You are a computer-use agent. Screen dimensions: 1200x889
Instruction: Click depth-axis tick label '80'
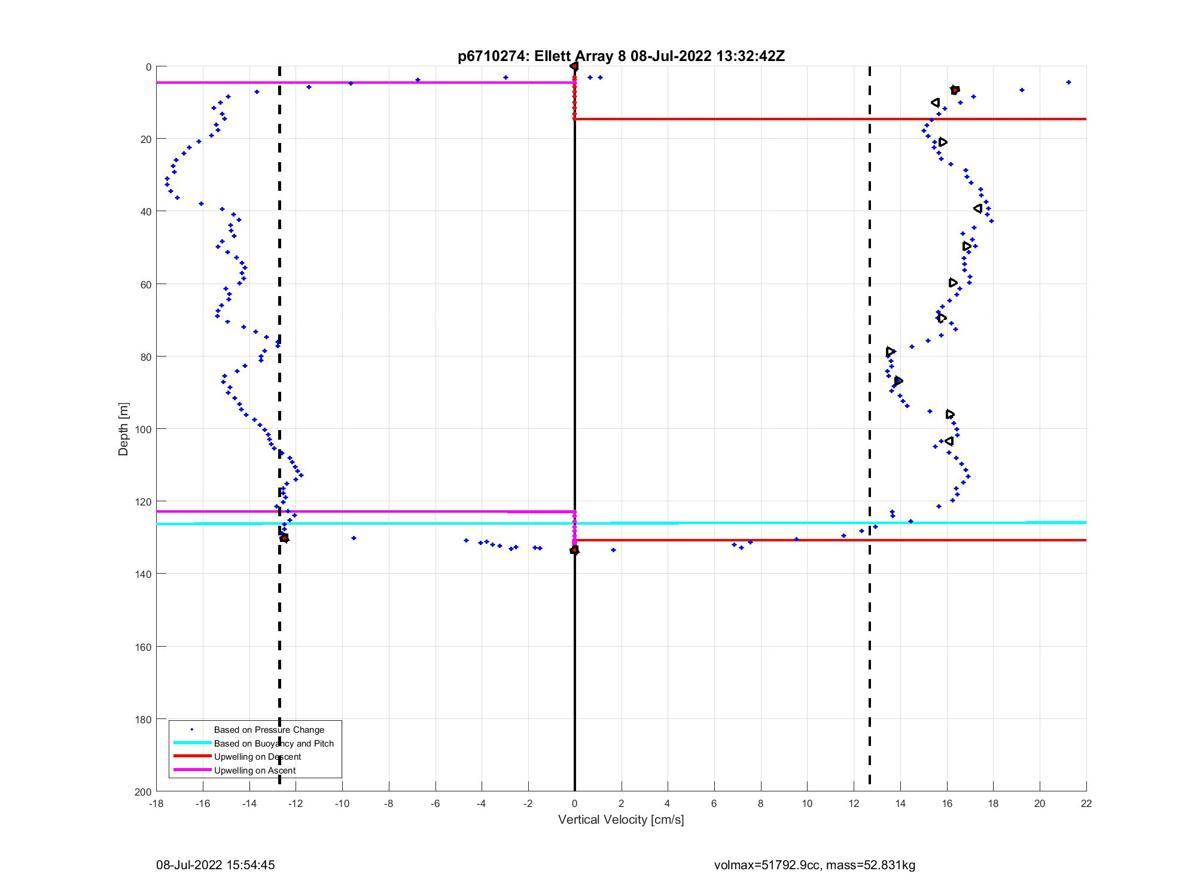click(x=145, y=357)
